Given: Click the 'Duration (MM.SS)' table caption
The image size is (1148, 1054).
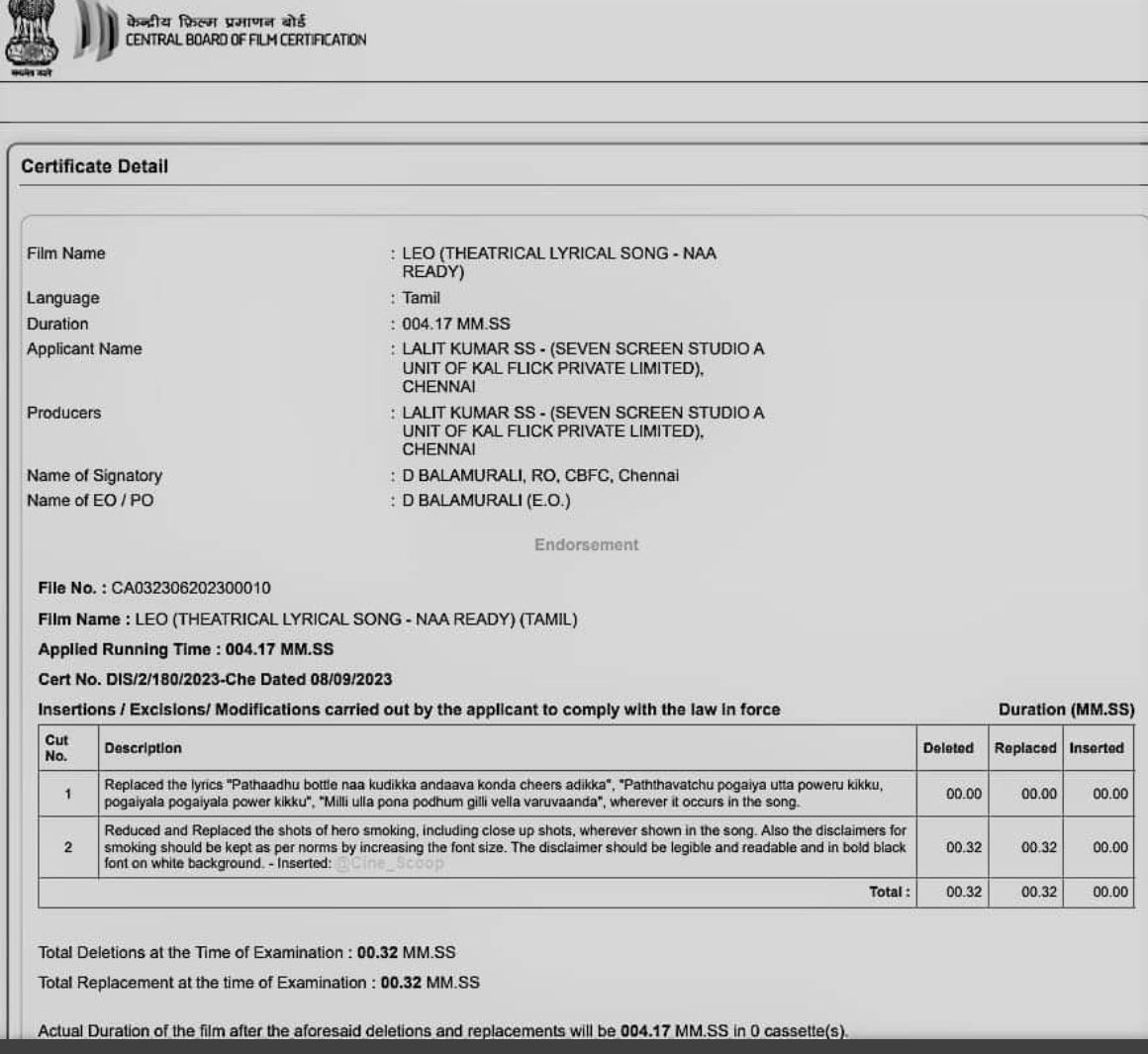Looking at the screenshot, I should coord(1067,710).
